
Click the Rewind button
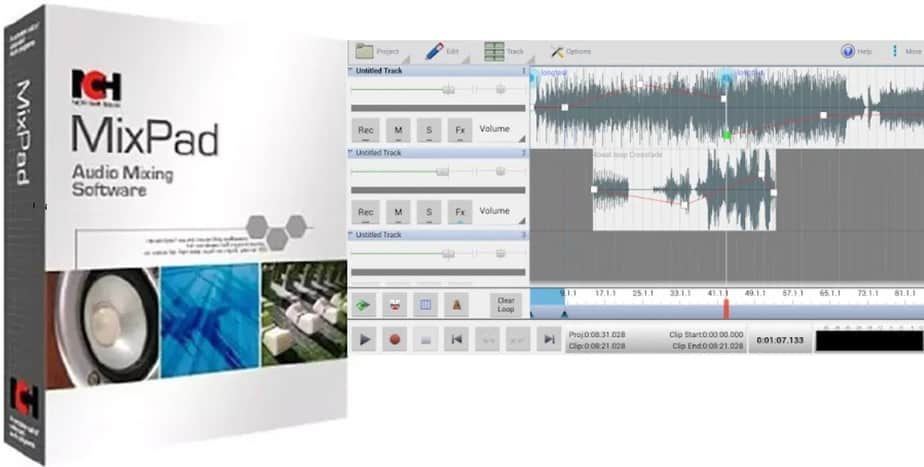(x=487, y=339)
